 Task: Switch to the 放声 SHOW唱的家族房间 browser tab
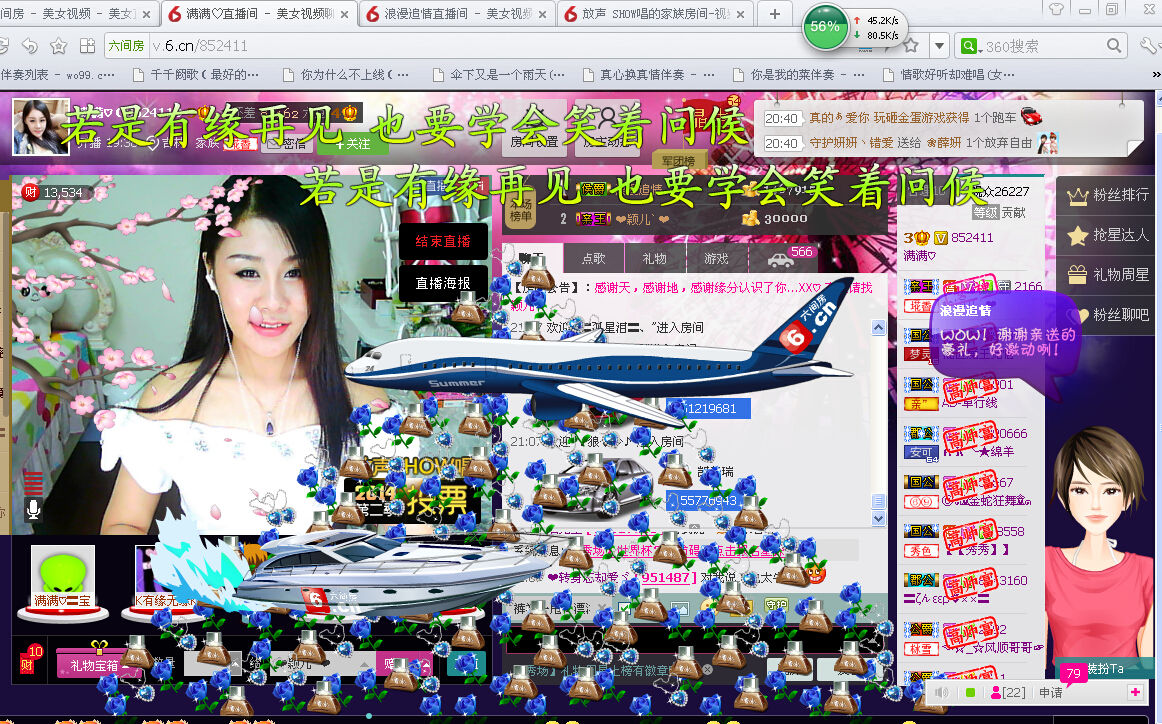(654, 14)
